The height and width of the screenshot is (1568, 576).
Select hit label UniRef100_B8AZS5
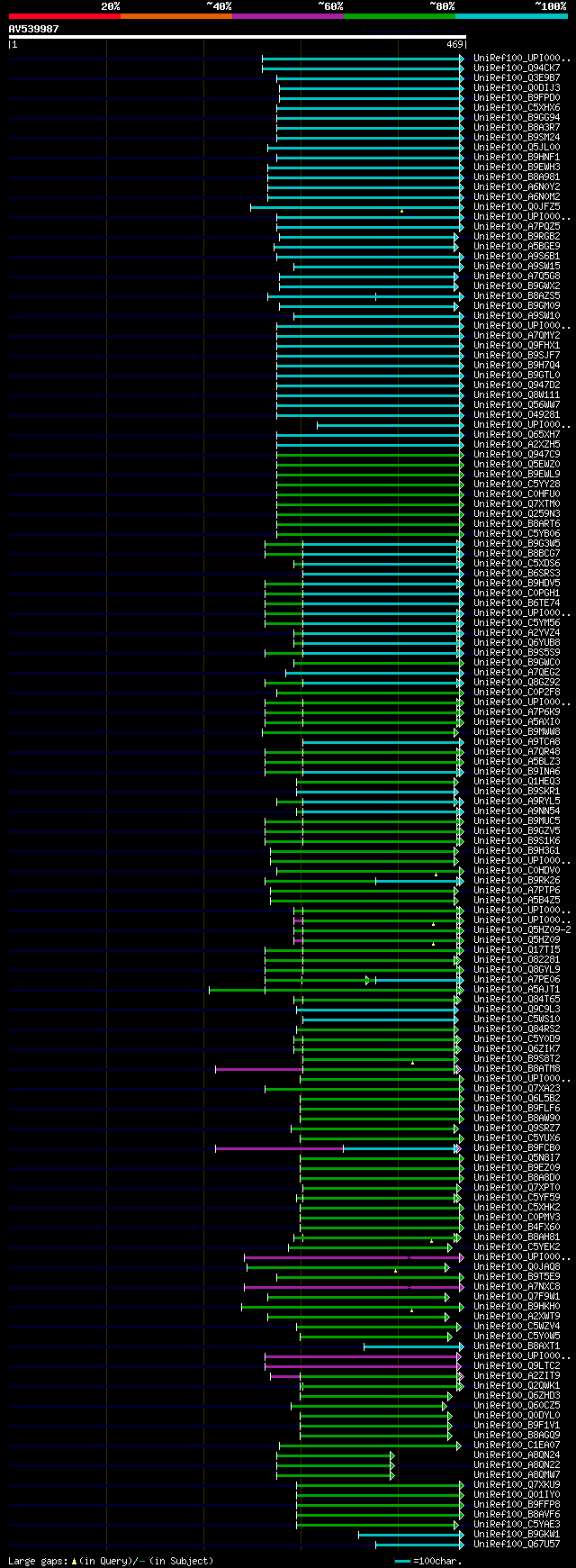(517, 296)
